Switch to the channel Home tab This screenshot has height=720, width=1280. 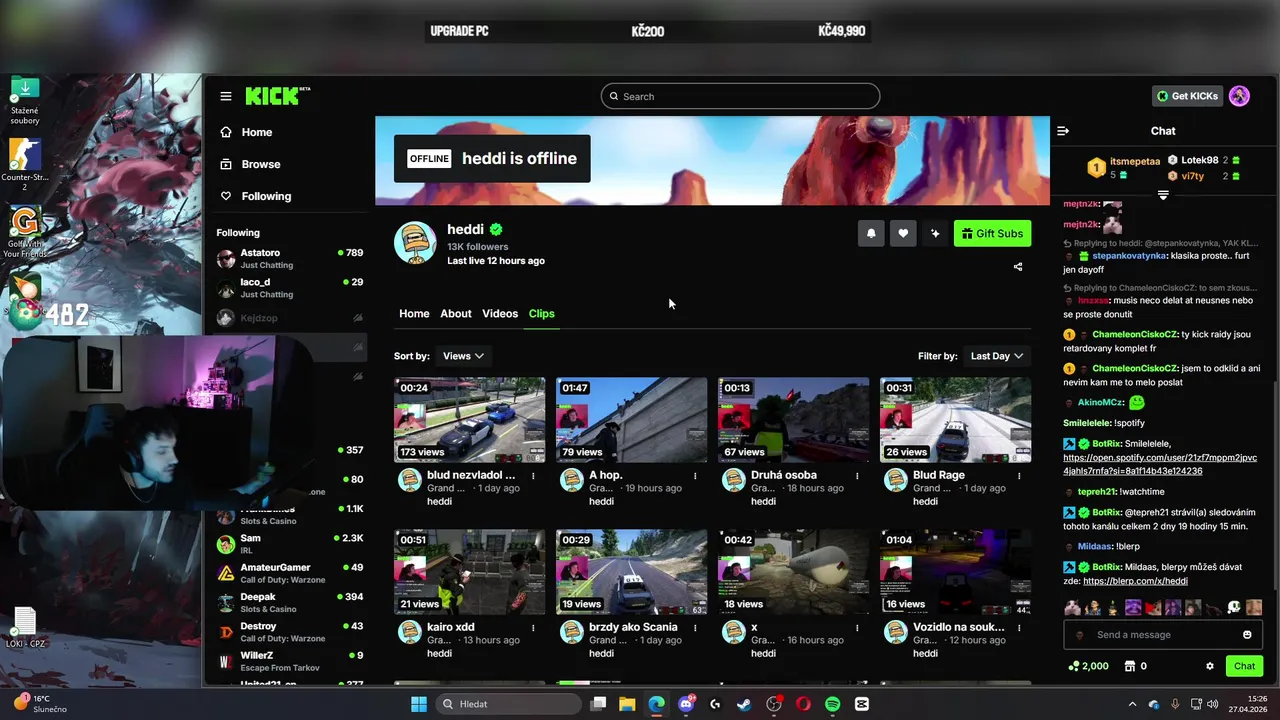(x=414, y=314)
